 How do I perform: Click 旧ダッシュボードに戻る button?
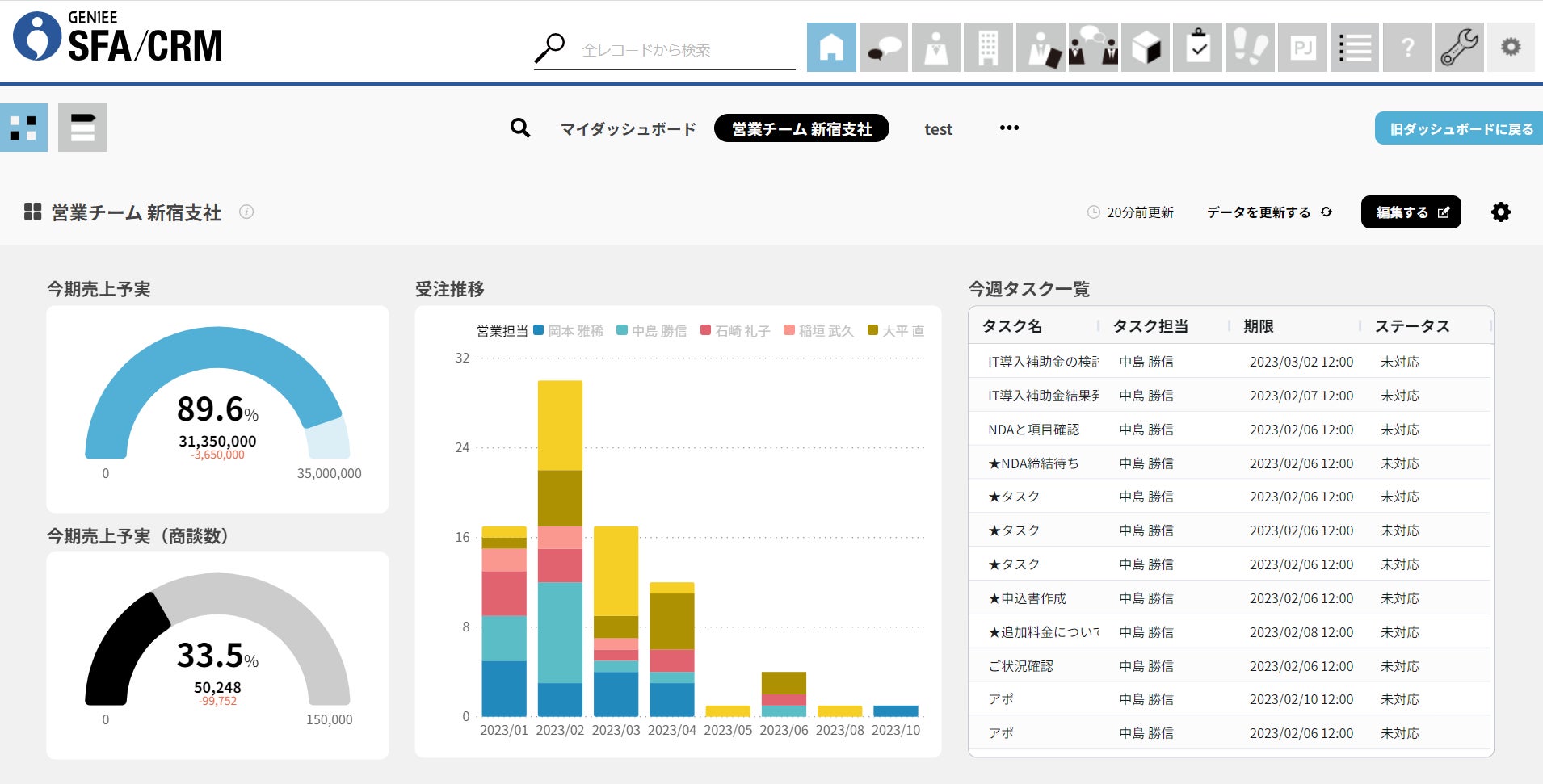(1459, 128)
